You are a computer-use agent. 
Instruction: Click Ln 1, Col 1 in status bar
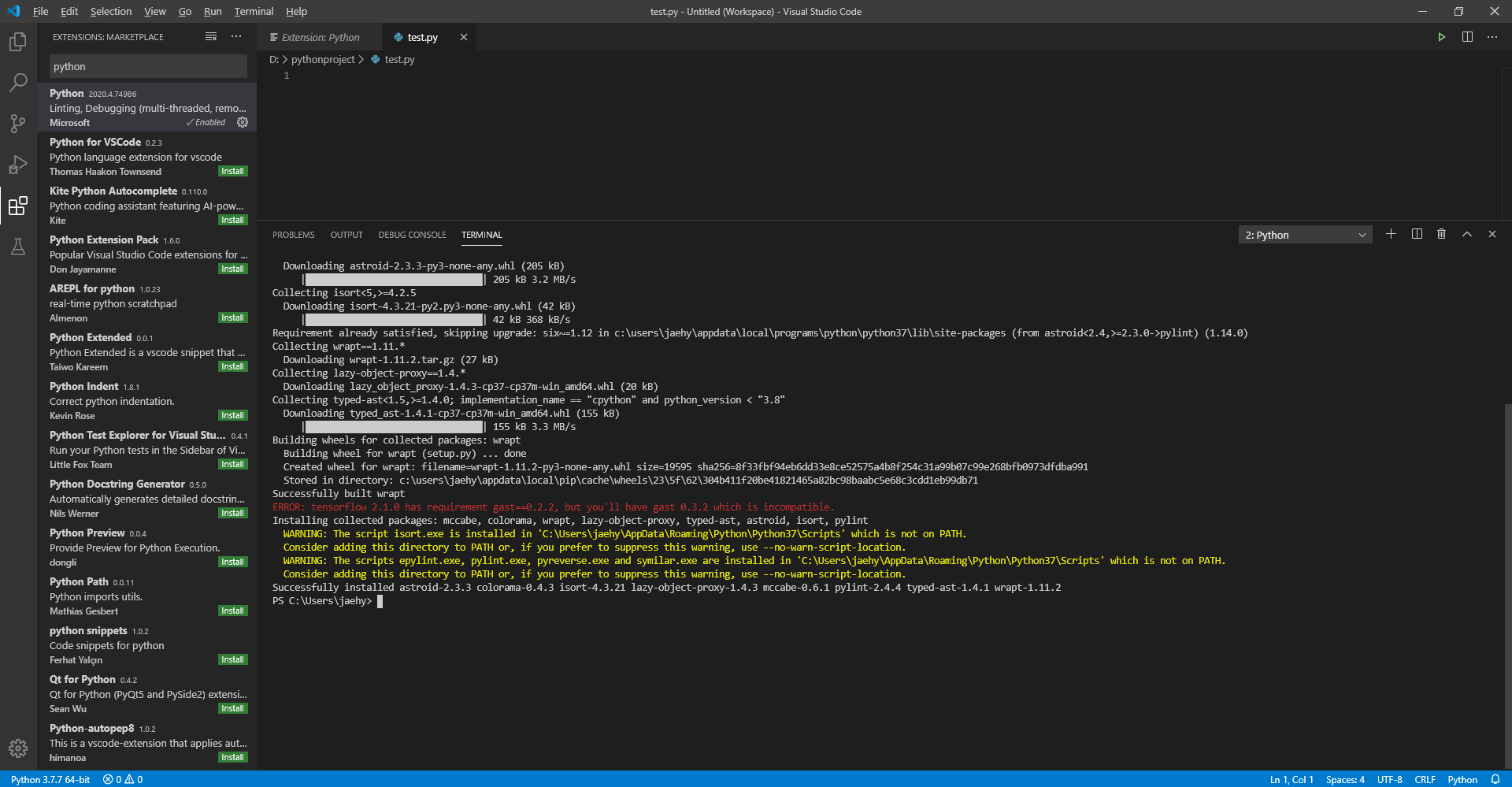pos(1291,779)
